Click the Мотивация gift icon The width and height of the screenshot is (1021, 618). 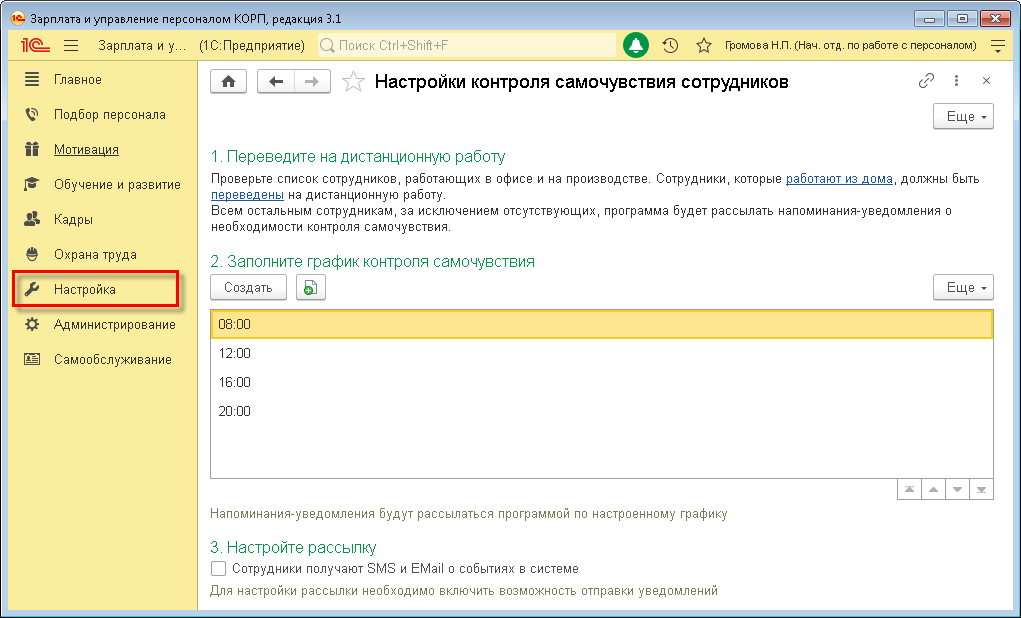click(x=32, y=149)
